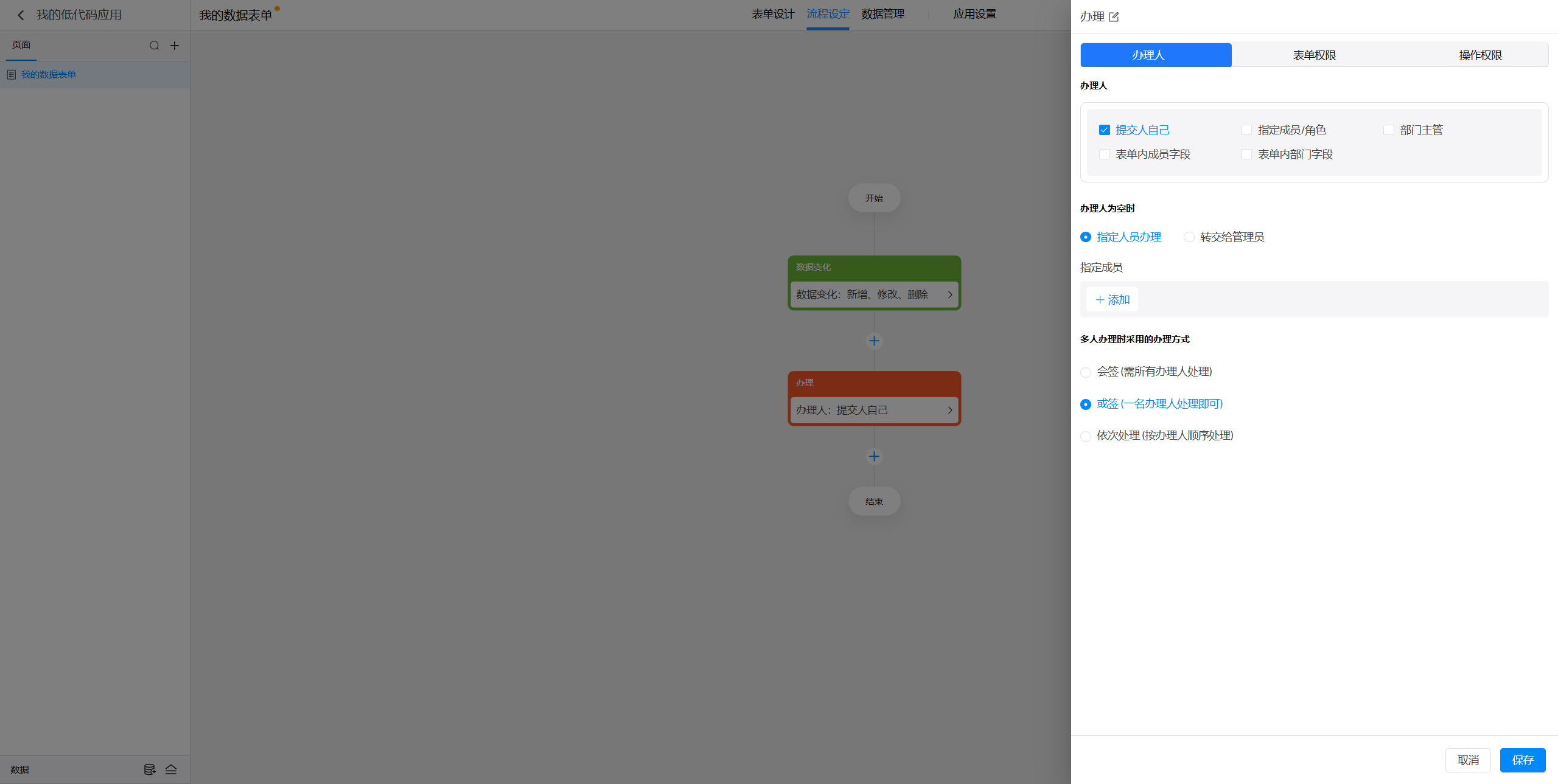Image resolution: width=1558 pixels, height=784 pixels.
Task: Click the 保存 button
Action: (x=1522, y=760)
